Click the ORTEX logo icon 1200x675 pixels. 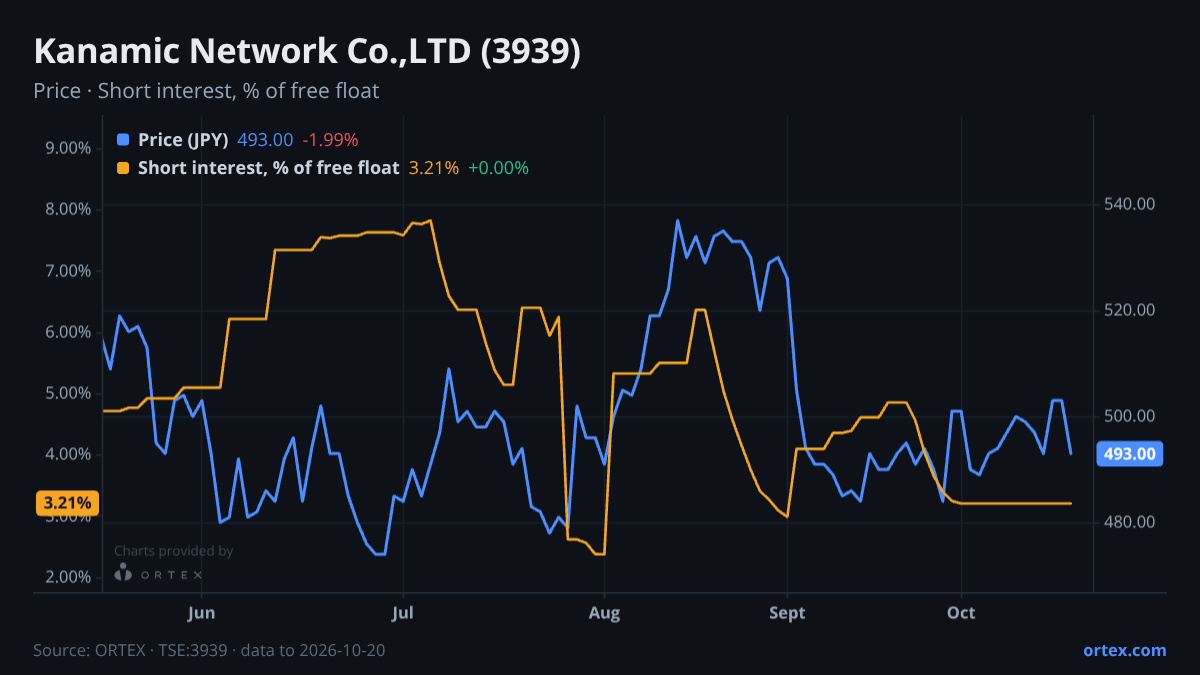pyautogui.click(x=123, y=573)
